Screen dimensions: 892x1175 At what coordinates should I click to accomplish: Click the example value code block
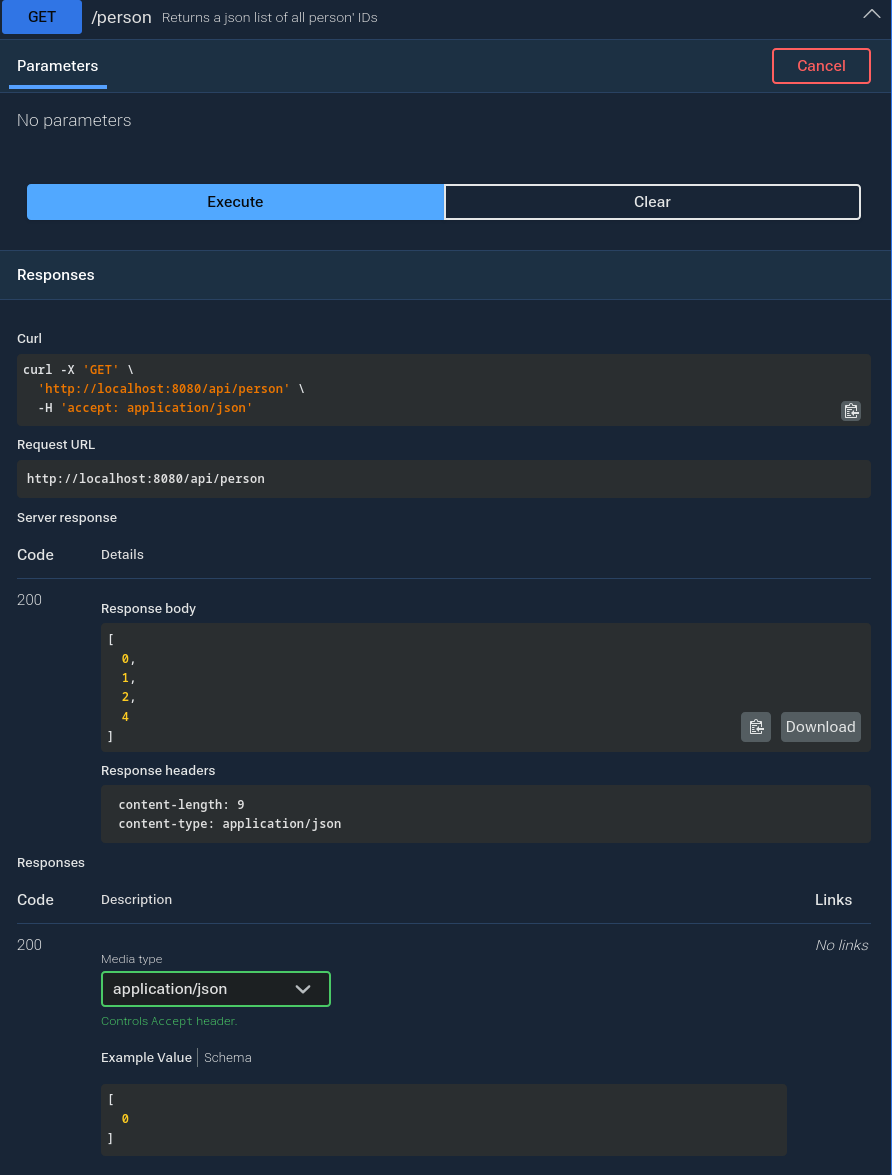coord(443,1119)
